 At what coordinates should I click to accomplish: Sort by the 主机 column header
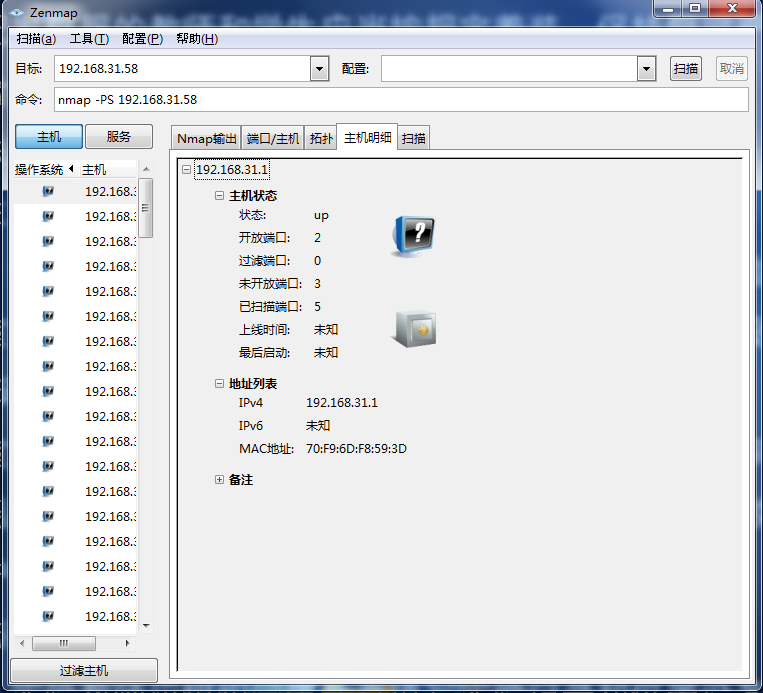click(x=108, y=169)
